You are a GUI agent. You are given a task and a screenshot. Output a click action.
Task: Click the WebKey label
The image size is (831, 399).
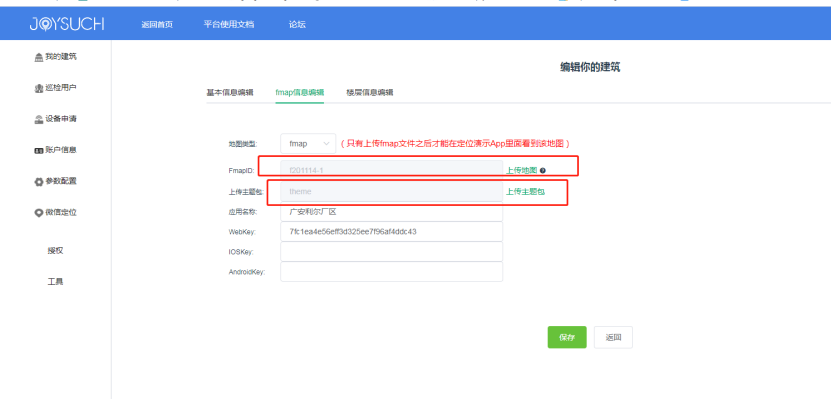241,232
